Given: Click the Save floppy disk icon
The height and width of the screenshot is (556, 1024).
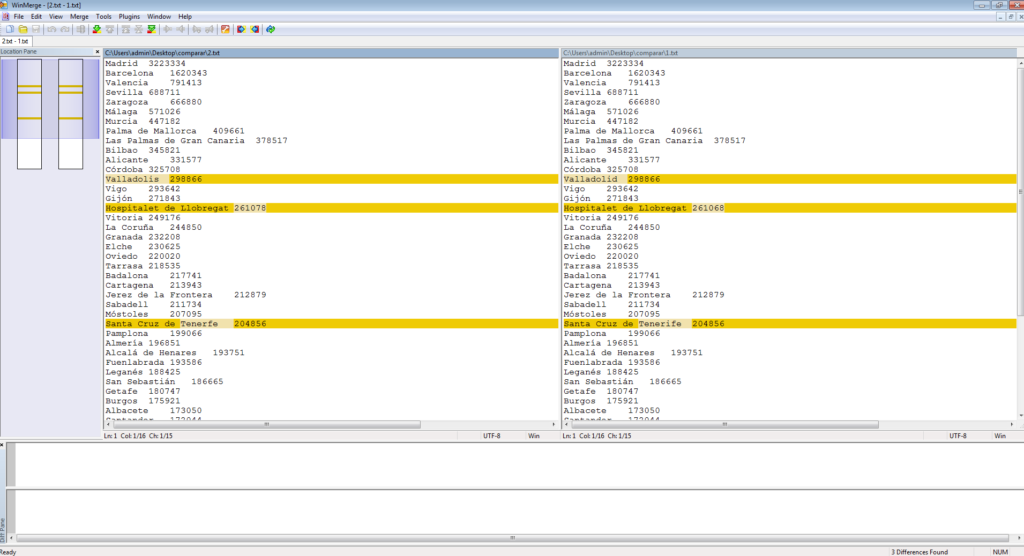Looking at the screenshot, I should coord(36,29).
